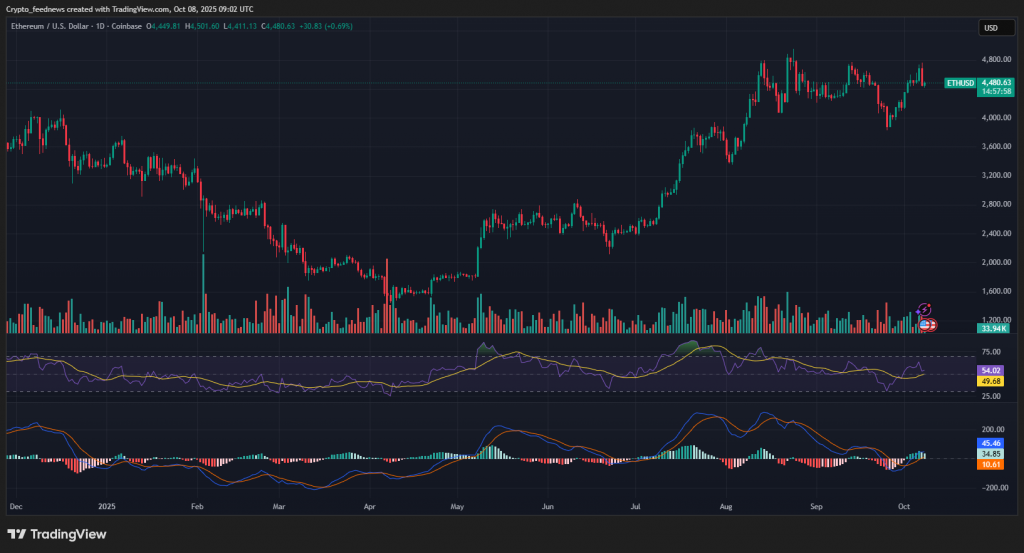This screenshot has width=1024, height=553.
Task: Click the 2025 year marker on time axis
Action: pos(108,507)
